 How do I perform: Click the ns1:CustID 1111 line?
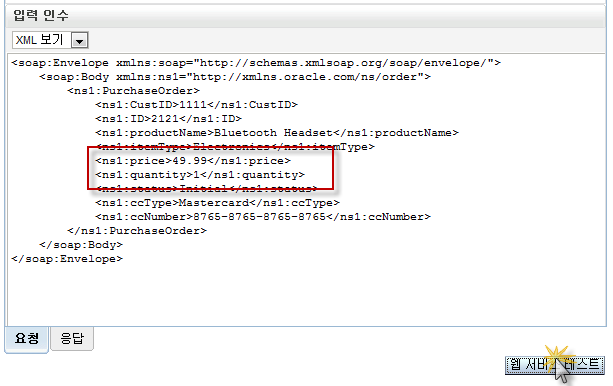click(197, 105)
